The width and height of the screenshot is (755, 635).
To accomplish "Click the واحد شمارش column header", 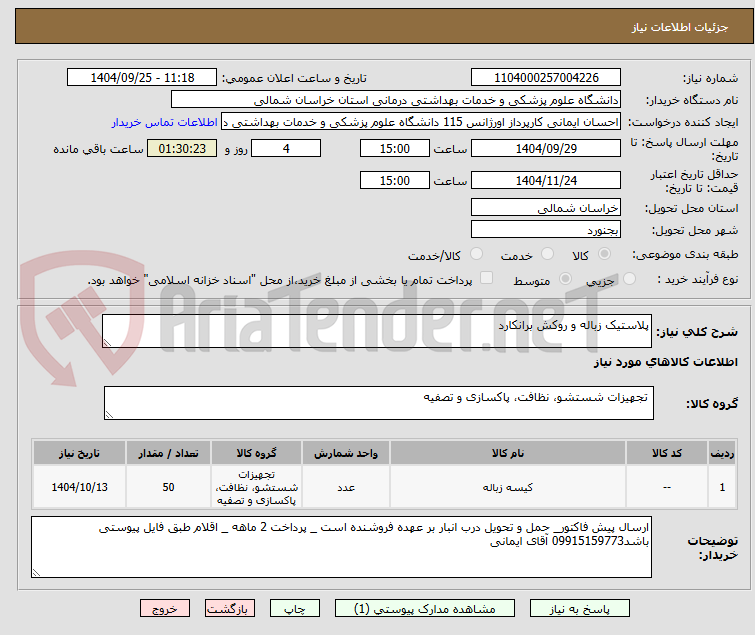I will click(346, 453).
